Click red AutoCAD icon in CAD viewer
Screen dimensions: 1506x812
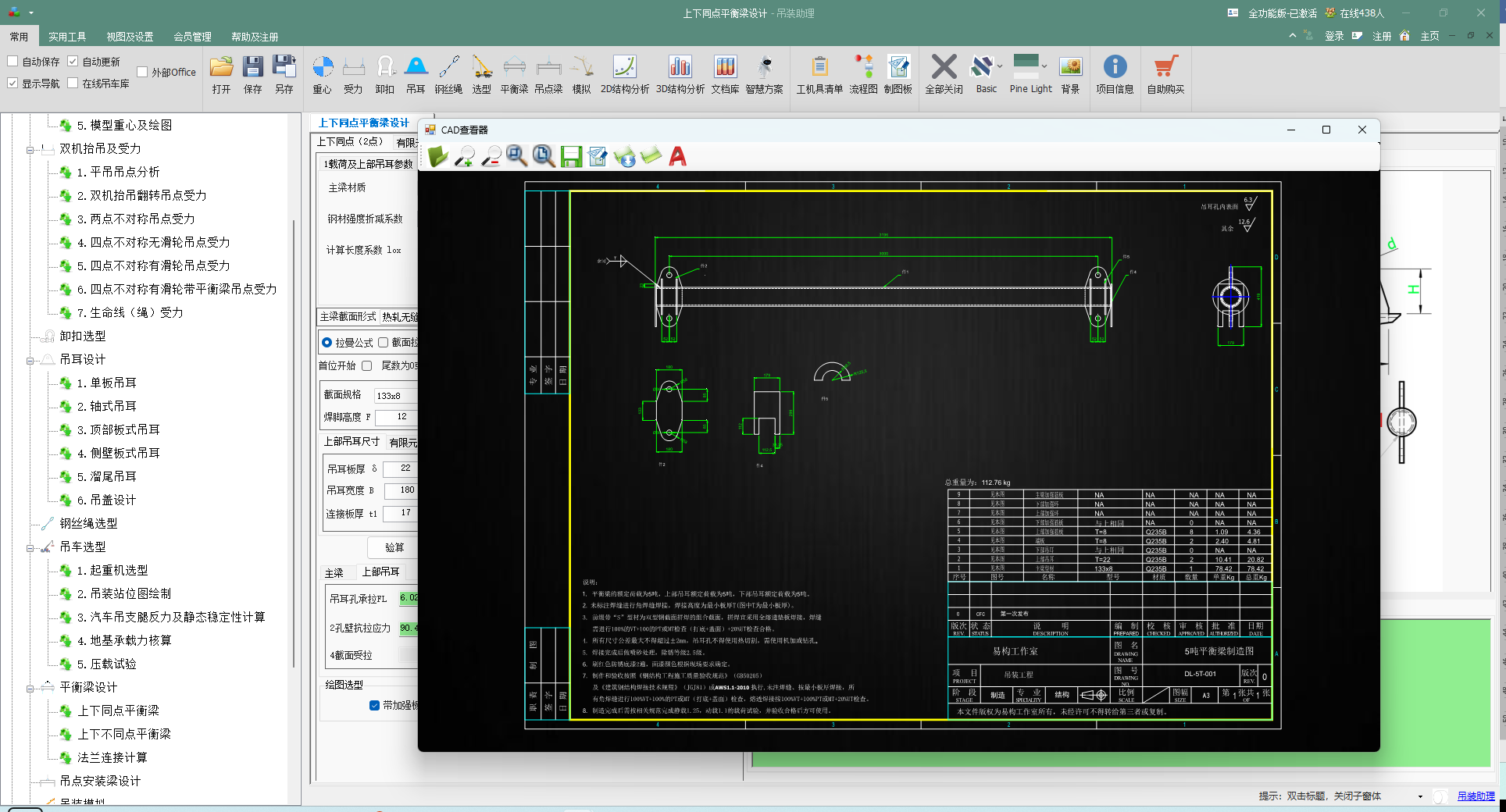click(677, 157)
